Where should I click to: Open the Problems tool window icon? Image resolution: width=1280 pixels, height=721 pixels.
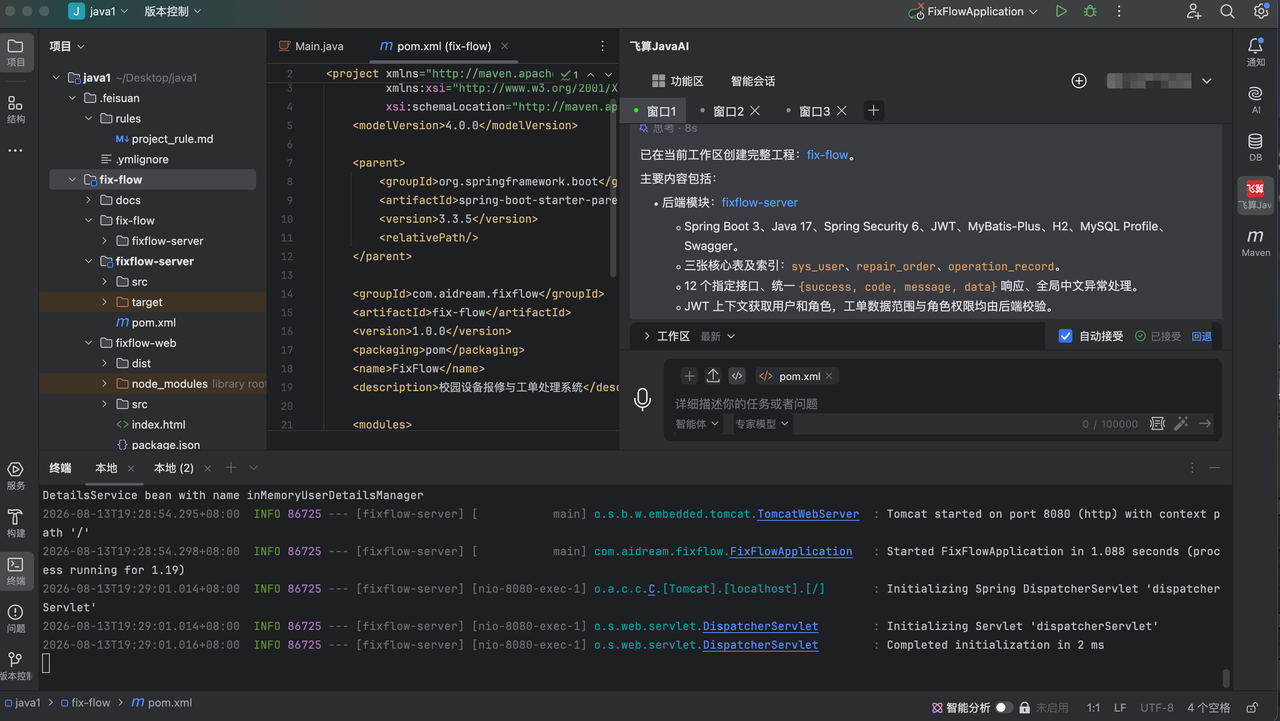click(15, 618)
